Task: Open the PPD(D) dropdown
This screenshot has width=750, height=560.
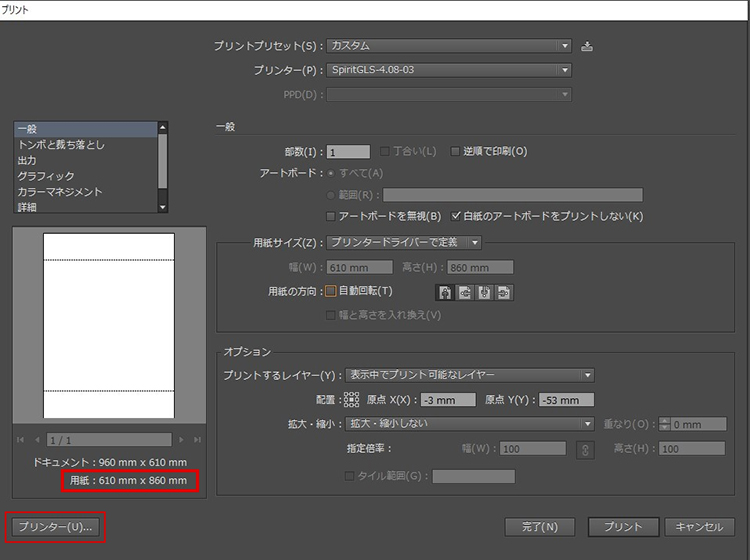Action: [449, 95]
